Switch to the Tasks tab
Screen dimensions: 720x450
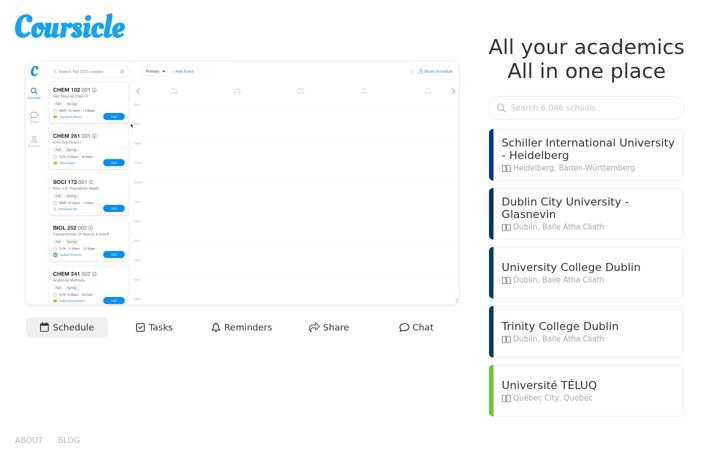tap(154, 327)
